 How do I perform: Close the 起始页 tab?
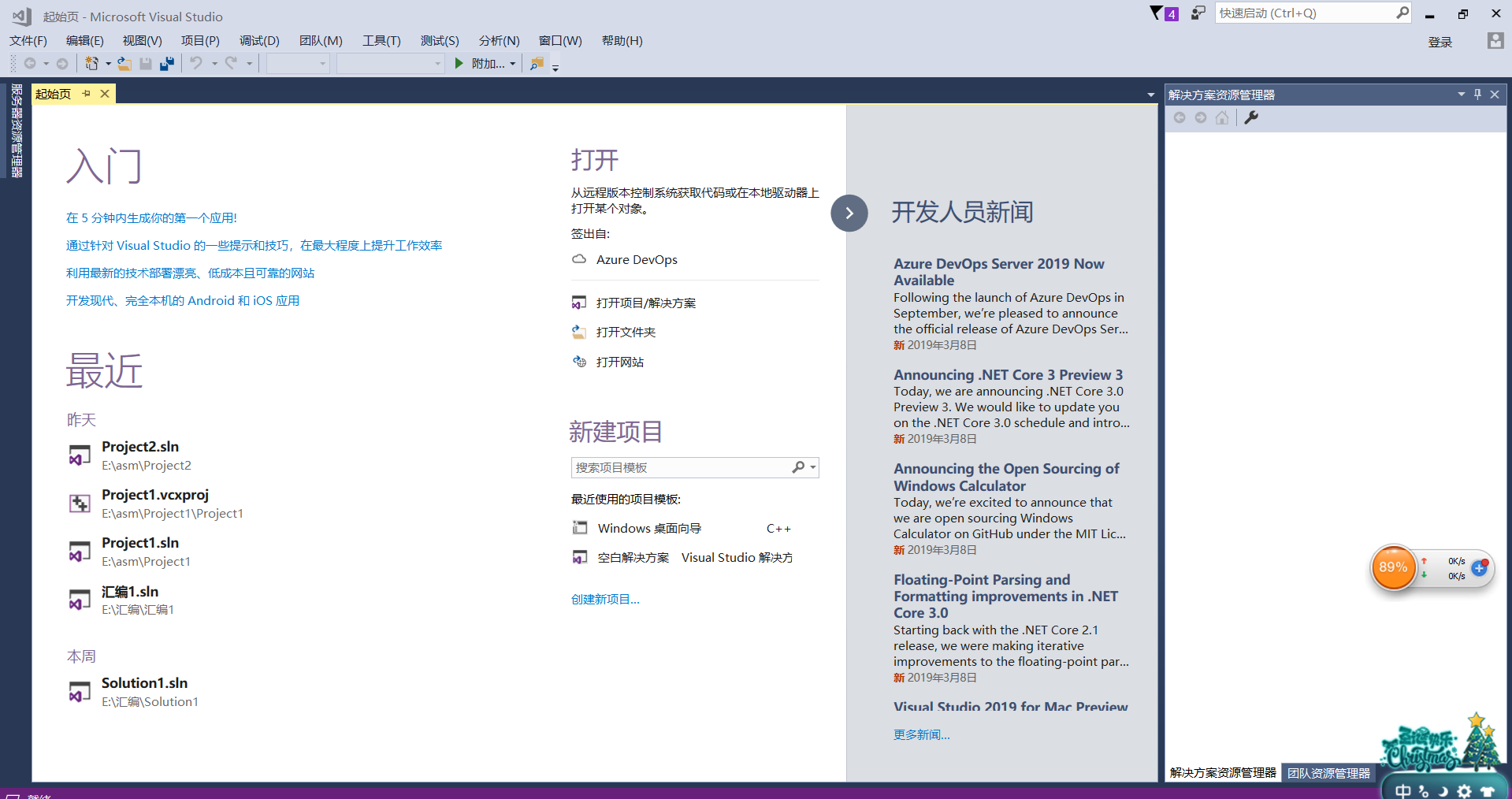pos(105,94)
